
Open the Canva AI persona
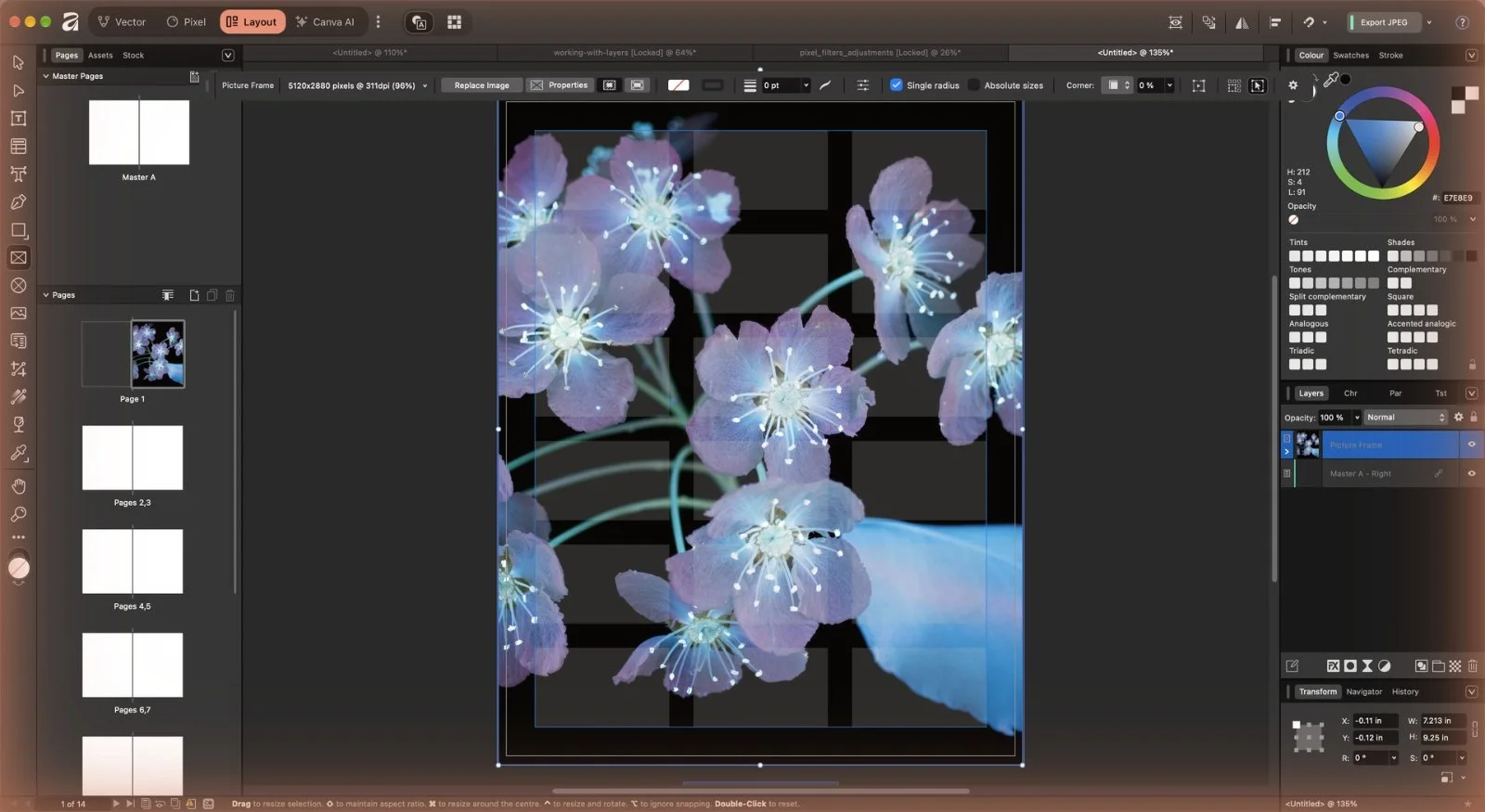[325, 21]
